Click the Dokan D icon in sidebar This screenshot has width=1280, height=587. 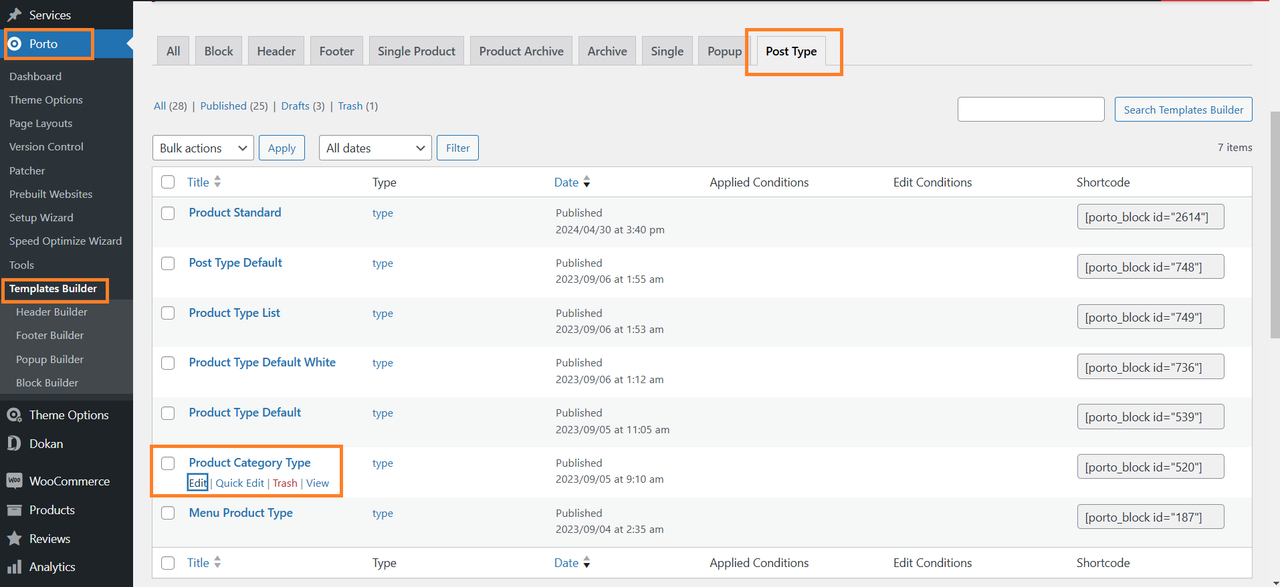point(14,443)
